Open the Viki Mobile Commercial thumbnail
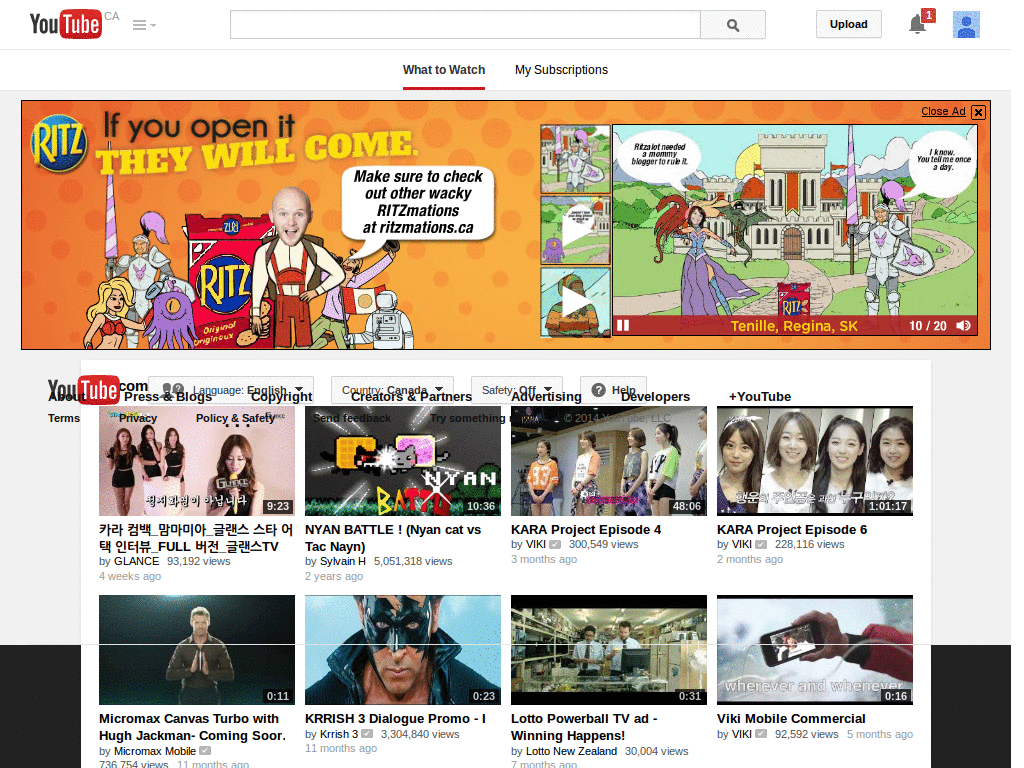Screen dimensions: 1024x768 click(814, 650)
